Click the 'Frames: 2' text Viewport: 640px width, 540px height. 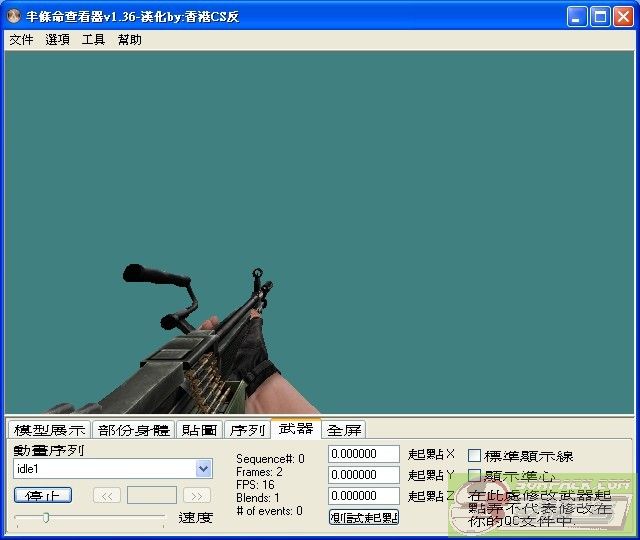(259, 472)
